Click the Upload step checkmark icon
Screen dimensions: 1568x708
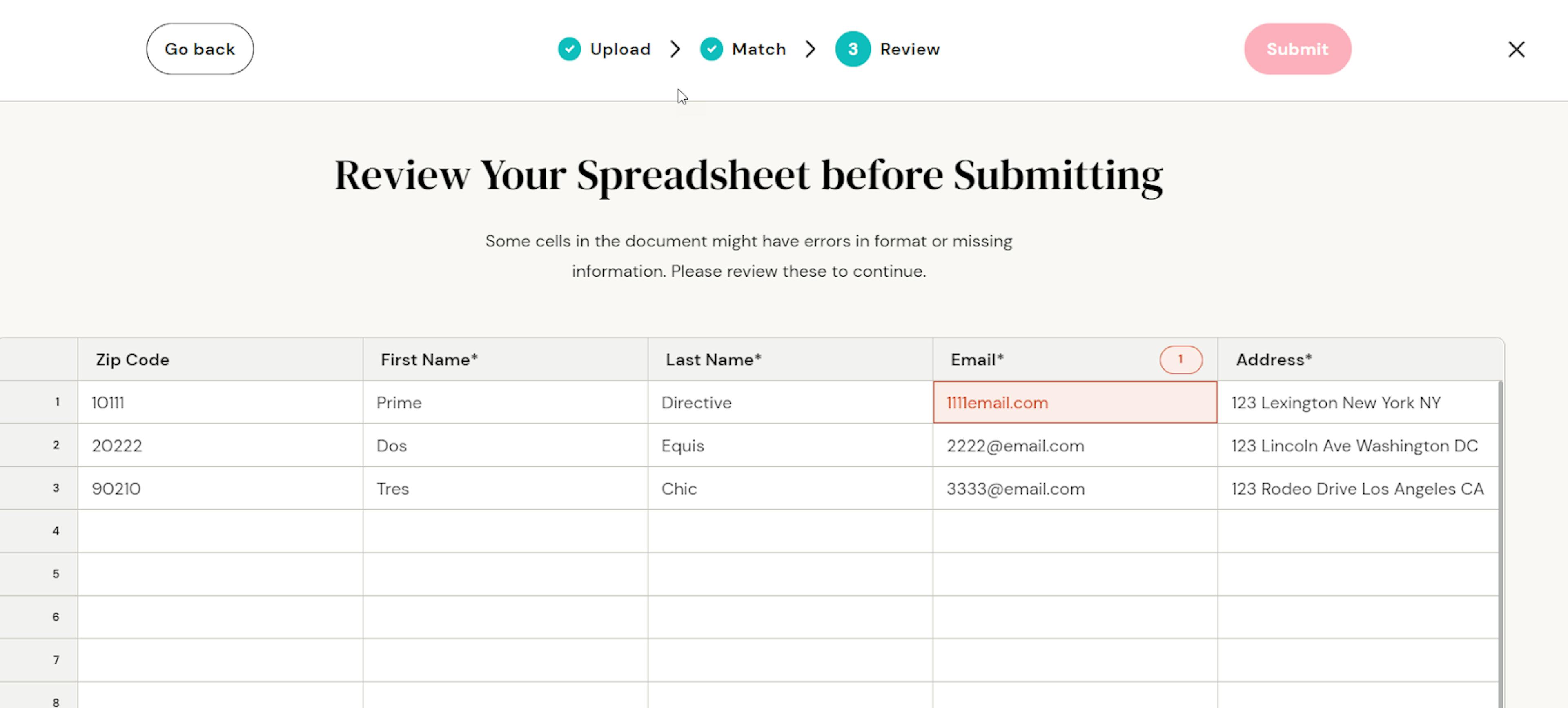569,49
